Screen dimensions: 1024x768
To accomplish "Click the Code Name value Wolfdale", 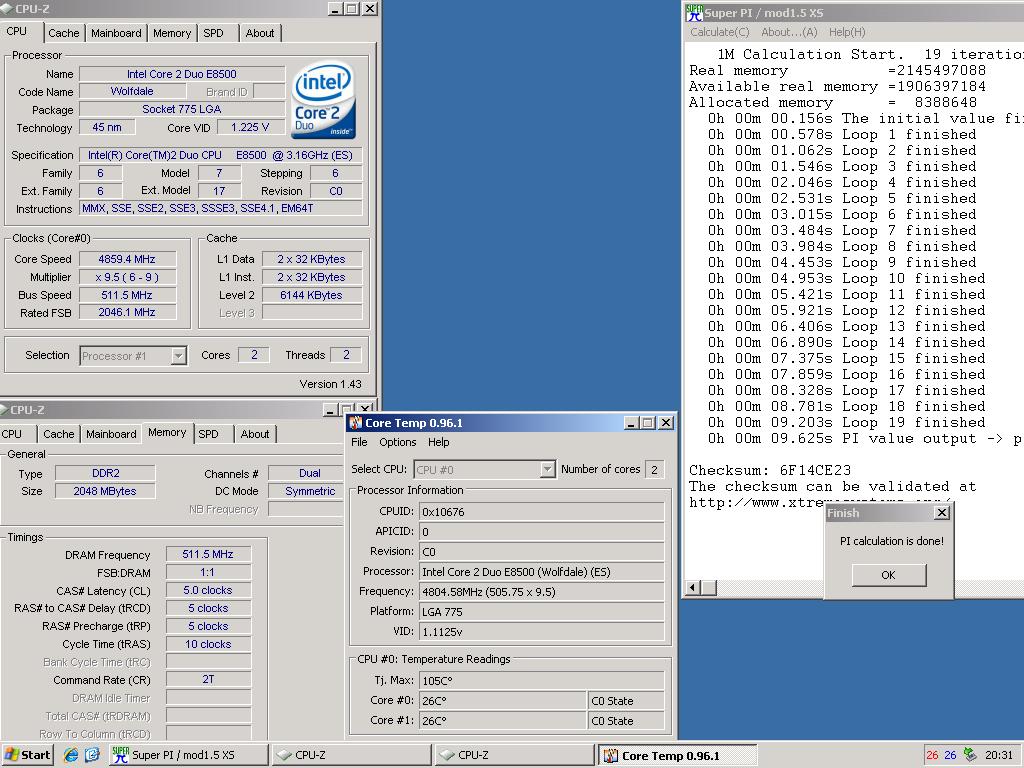I will tap(133, 91).
